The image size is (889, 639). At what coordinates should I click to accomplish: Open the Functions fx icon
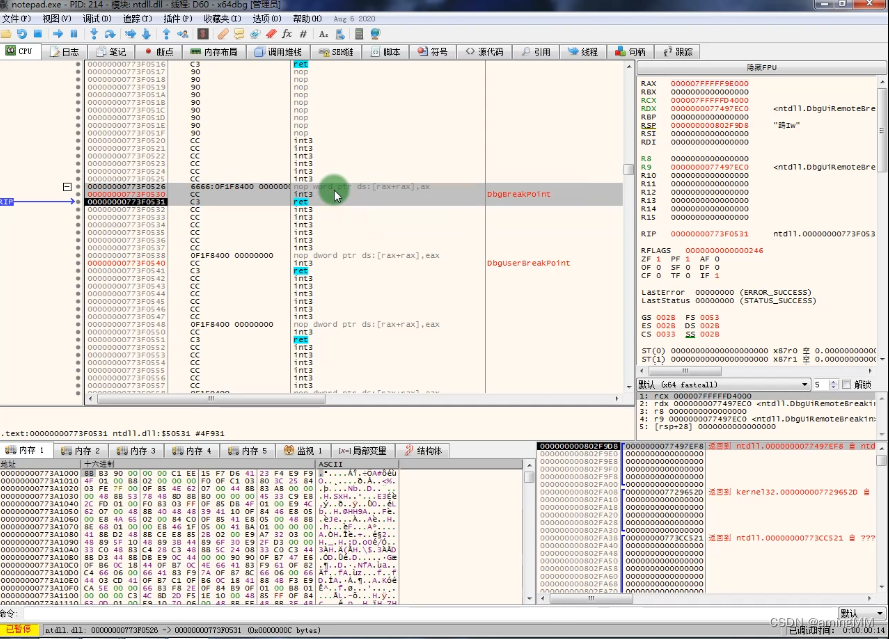(287, 34)
